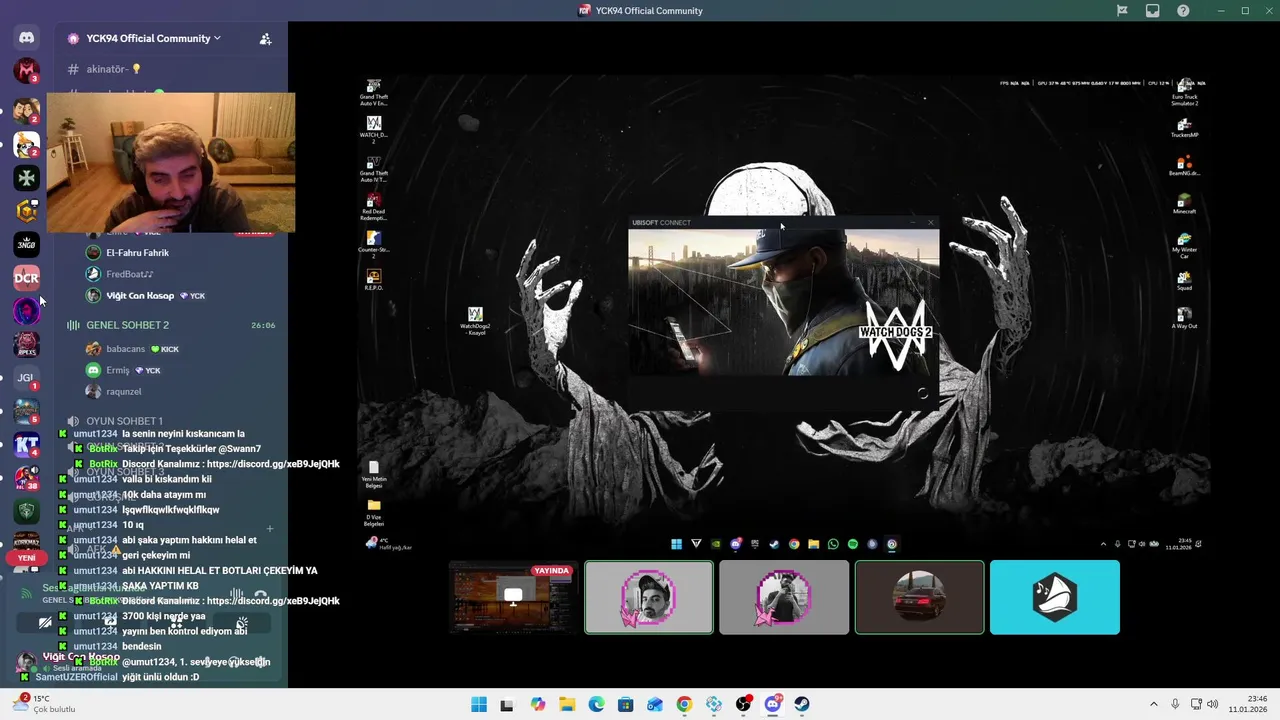Open the red M server icon
Screen dimensions: 1280x720
[26, 71]
